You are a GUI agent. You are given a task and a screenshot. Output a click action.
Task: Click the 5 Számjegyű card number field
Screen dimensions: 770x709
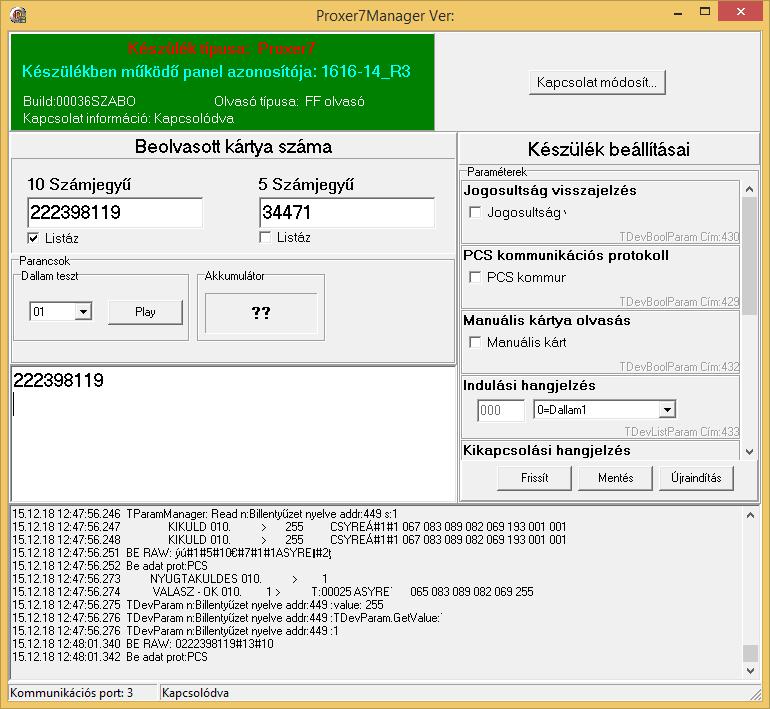point(347,213)
